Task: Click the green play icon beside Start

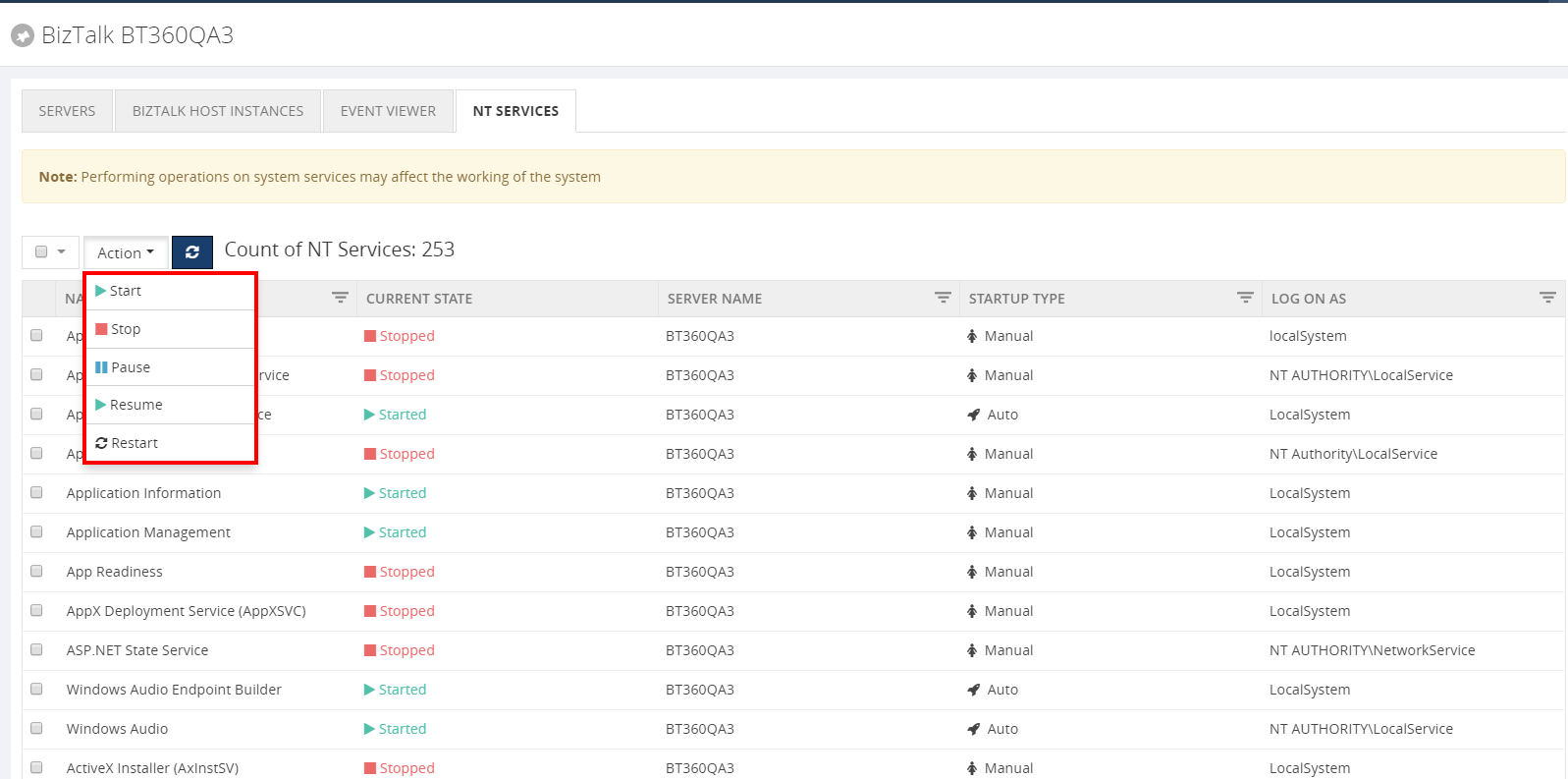Action: tap(100, 291)
